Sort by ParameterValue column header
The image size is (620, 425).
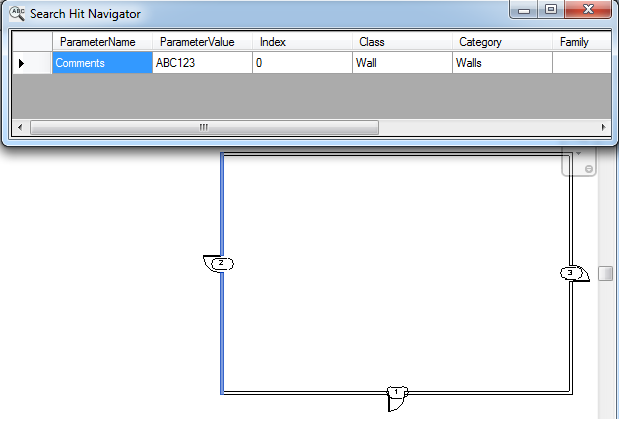coord(202,42)
